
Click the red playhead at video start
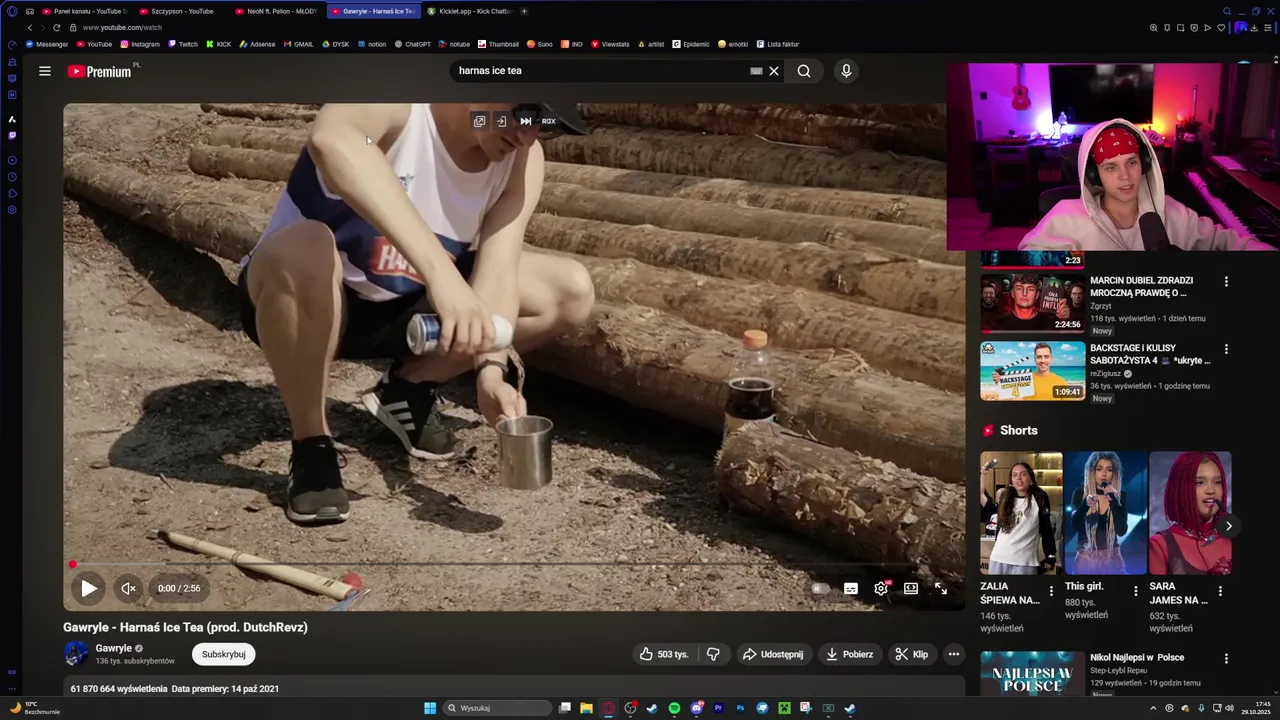point(72,565)
